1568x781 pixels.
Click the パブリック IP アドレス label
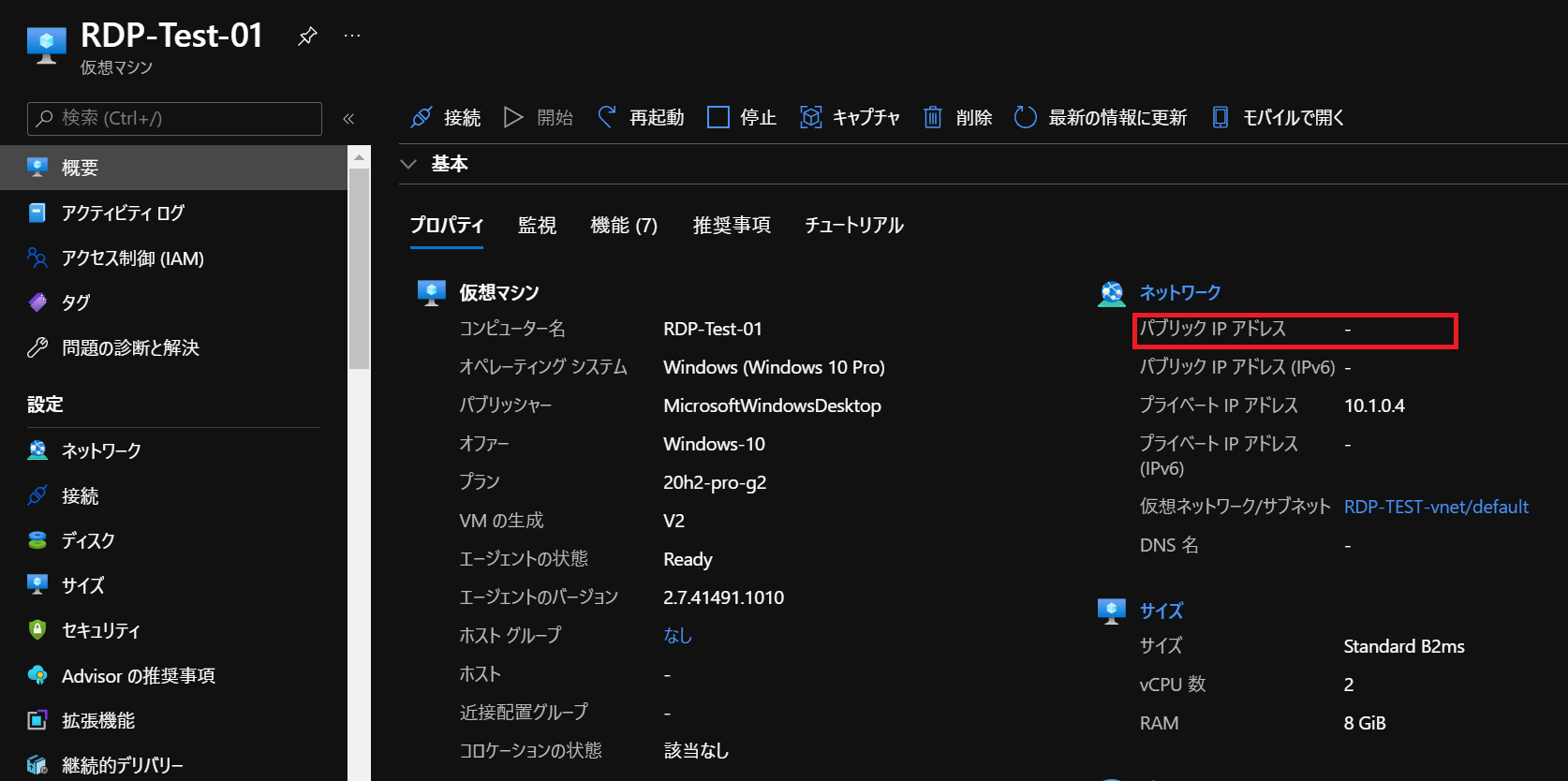tap(1213, 329)
